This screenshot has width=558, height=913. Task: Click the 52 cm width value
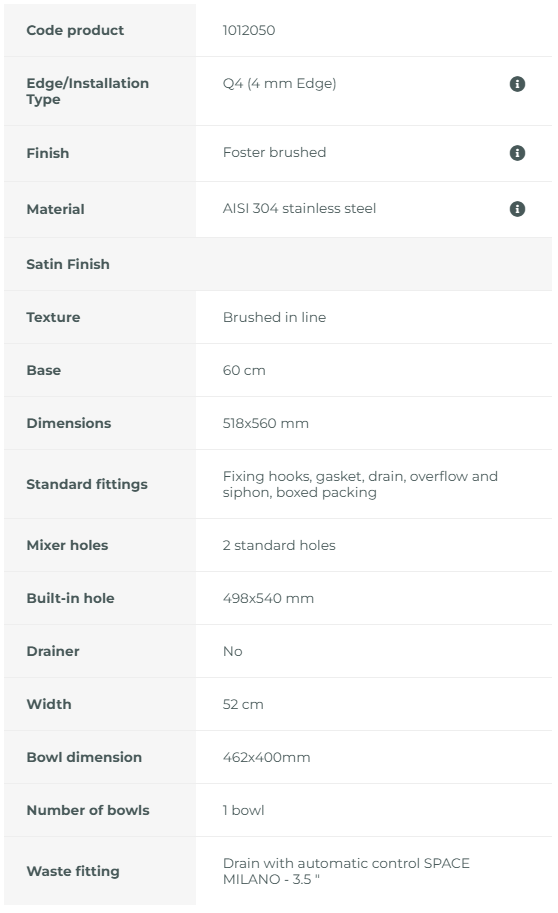(x=243, y=705)
